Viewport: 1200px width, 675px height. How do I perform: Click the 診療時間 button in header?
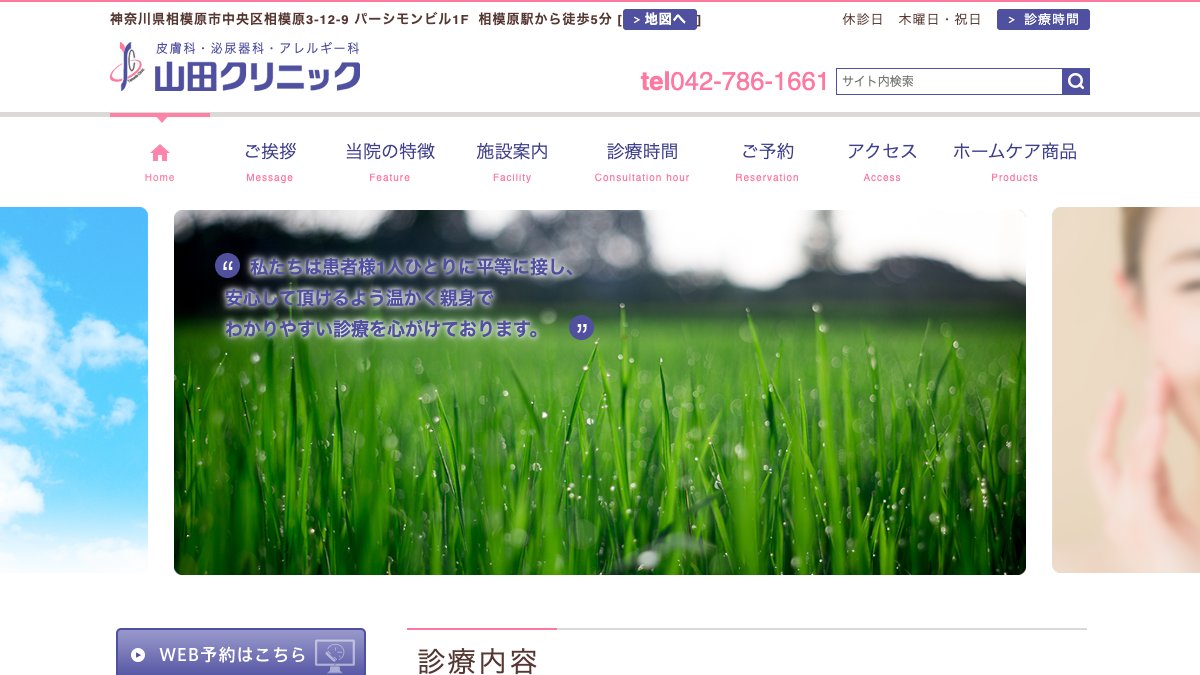point(1043,19)
